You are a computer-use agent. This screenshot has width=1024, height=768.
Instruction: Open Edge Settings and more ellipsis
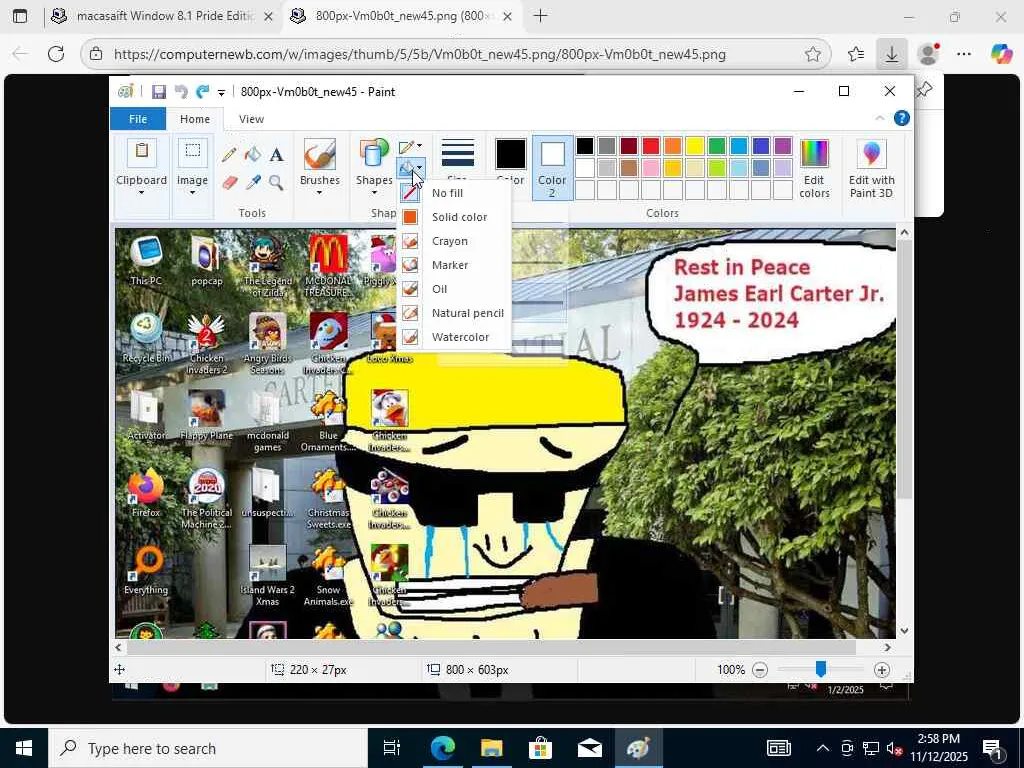click(x=964, y=54)
